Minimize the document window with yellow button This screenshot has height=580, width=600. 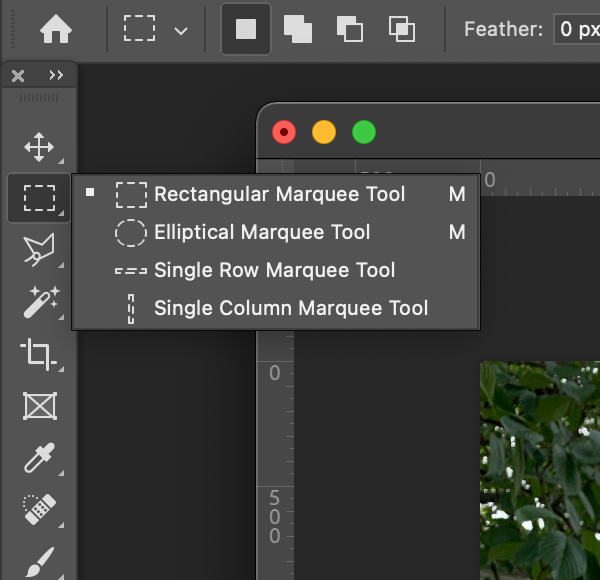pyautogui.click(x=324, y=132)
